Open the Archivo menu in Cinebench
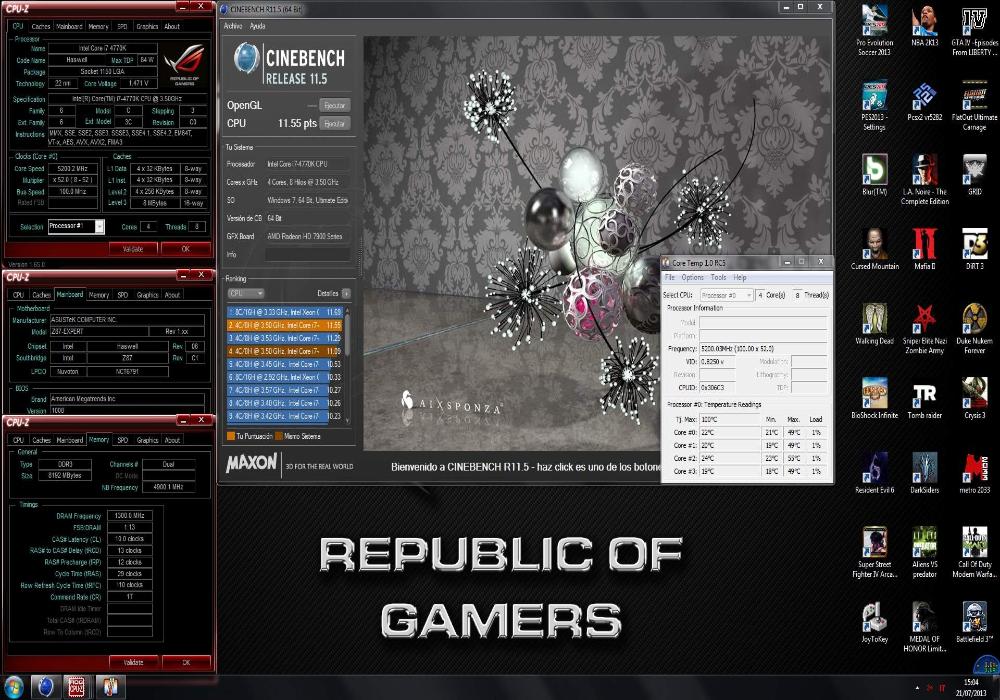1000x700 pixels. coord(233,26)
